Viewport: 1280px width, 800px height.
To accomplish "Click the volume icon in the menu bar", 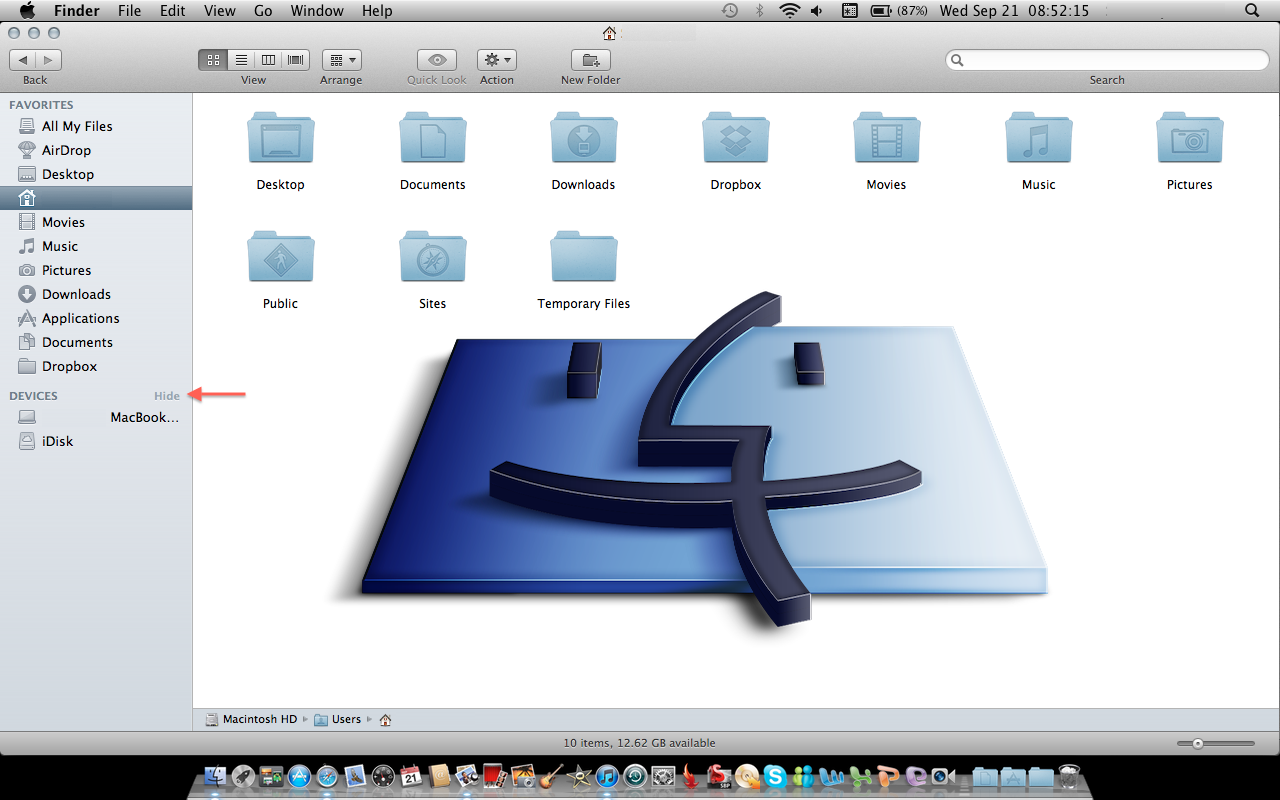I will coord(817,11).
